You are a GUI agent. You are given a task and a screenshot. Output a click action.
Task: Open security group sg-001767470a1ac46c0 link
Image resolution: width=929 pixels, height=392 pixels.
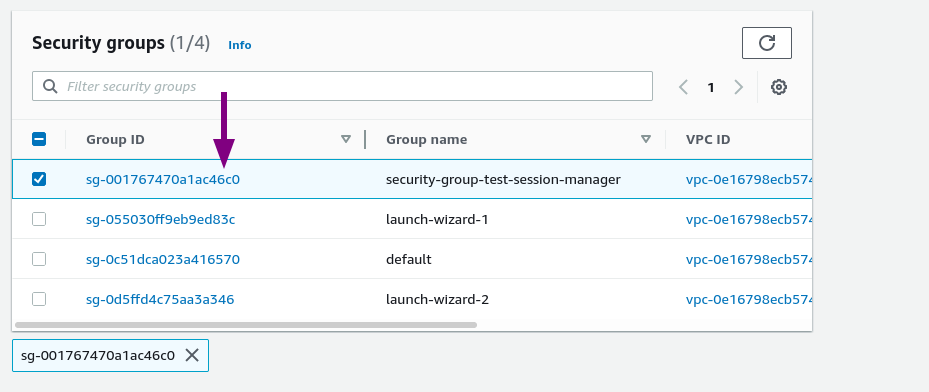[163, 179]
